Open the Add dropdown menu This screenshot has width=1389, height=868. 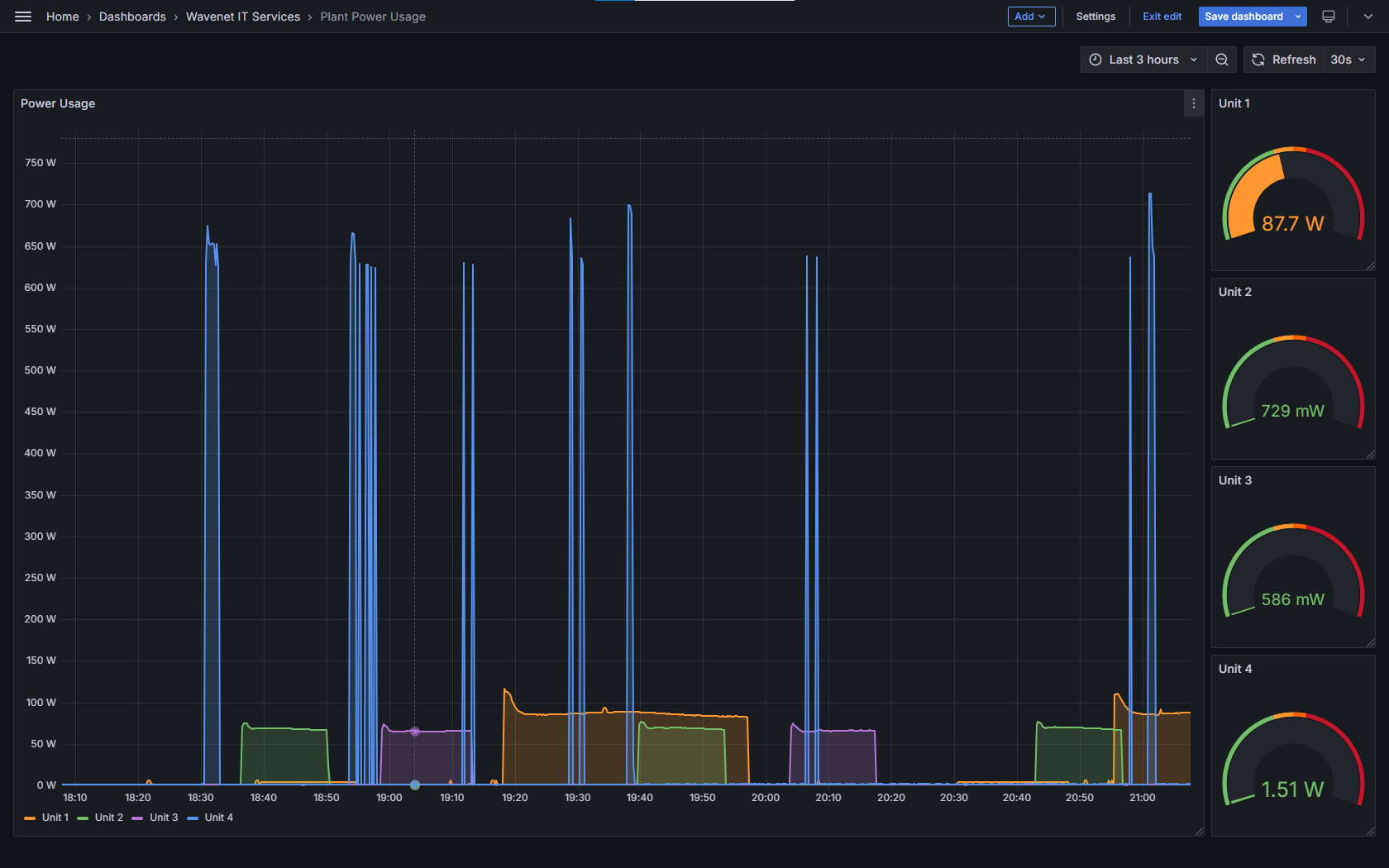coord(1030,17)
